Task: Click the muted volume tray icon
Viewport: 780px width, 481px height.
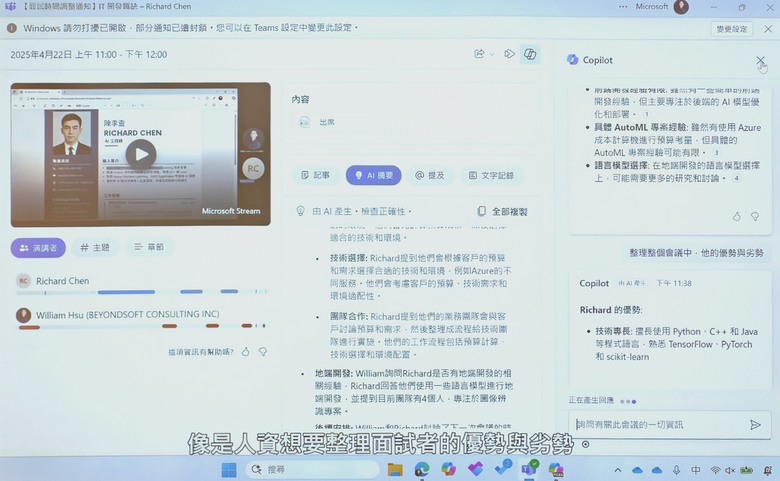Action: coord(730,470)
